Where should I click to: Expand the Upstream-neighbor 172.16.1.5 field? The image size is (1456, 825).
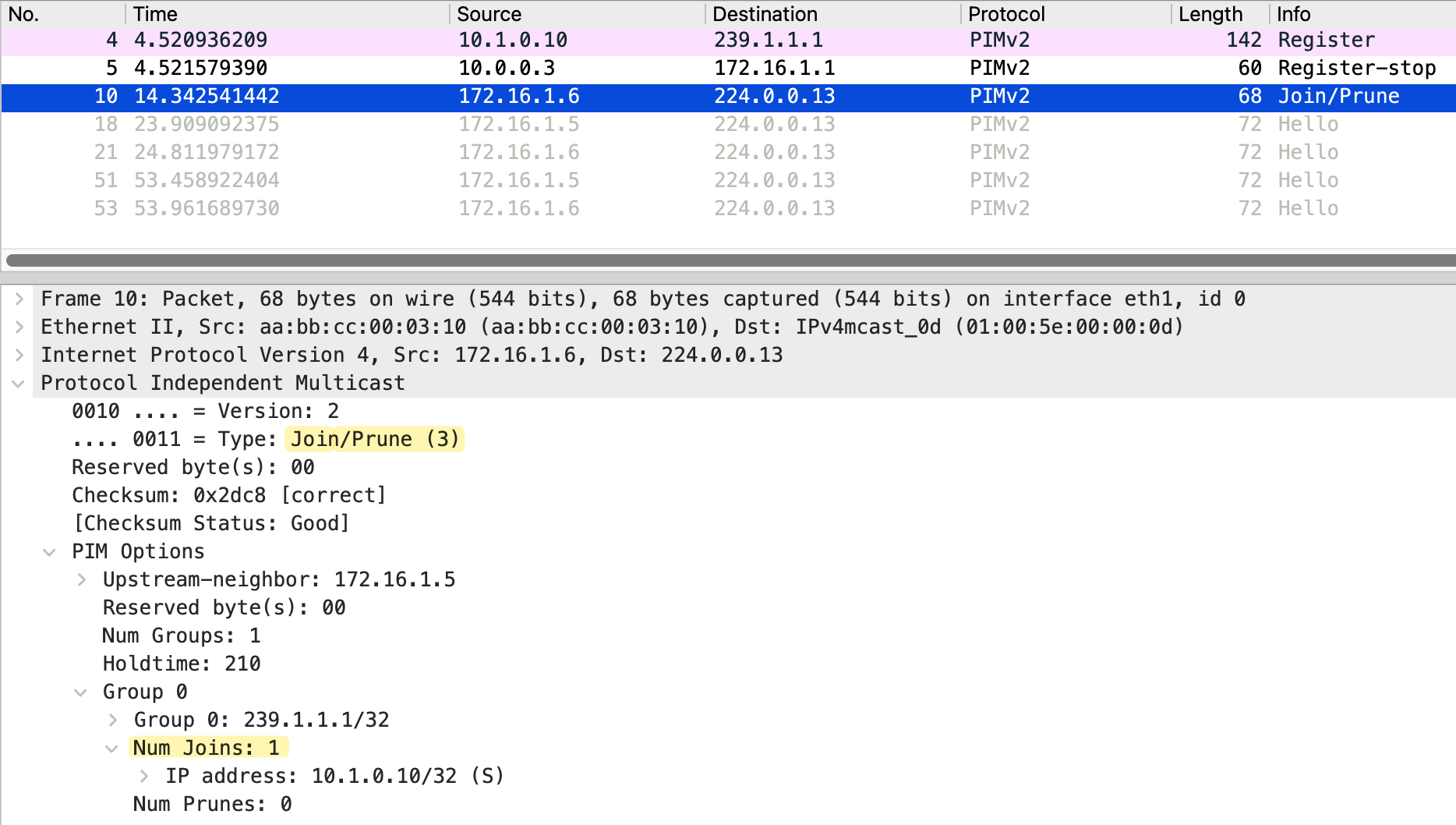coord(82,579)
